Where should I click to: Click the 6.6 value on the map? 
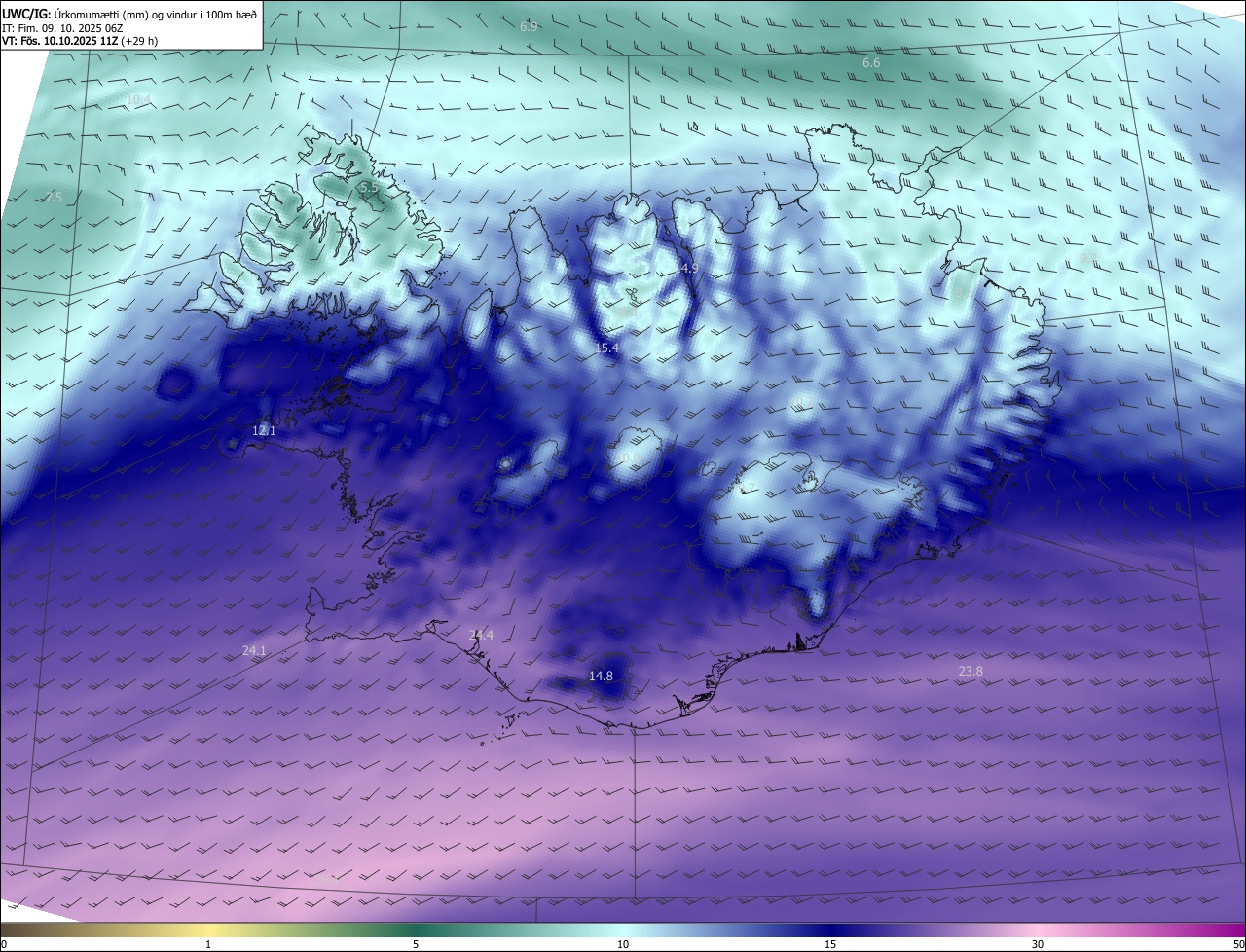tap(871, 63)
